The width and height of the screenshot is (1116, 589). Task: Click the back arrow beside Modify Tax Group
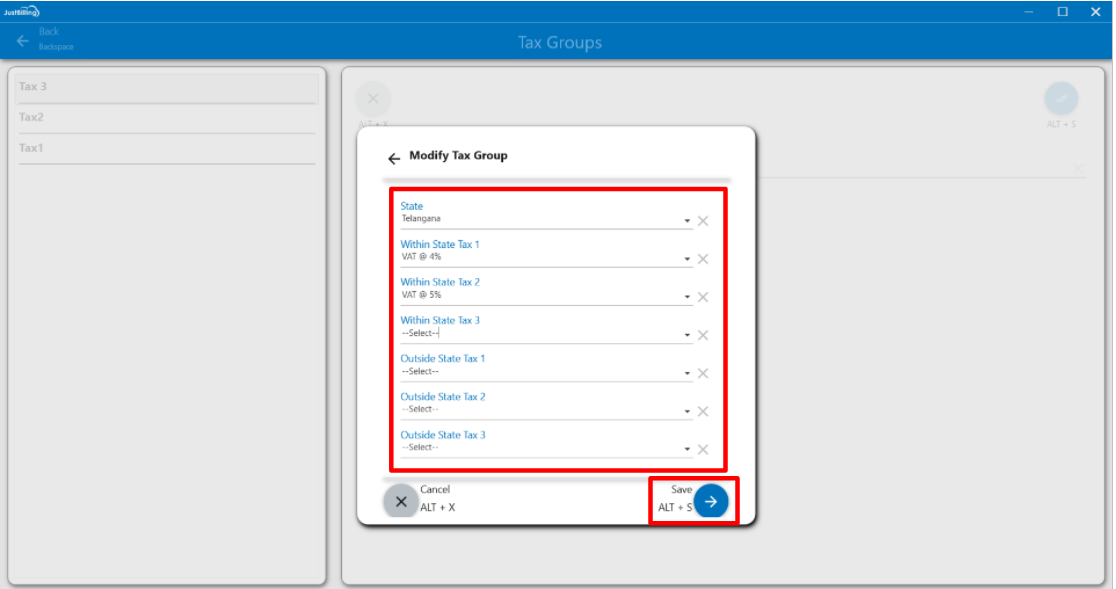click(394, 158)
